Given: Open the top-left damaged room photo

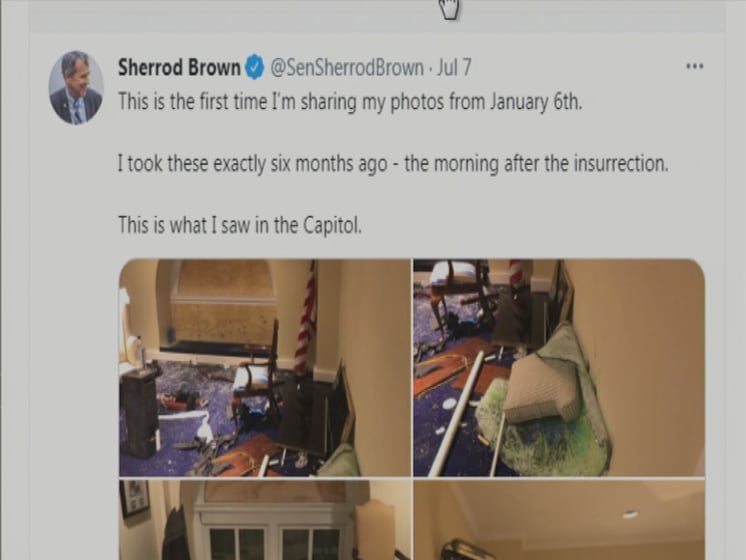Looking at the screenshot, I should point(265,367).
